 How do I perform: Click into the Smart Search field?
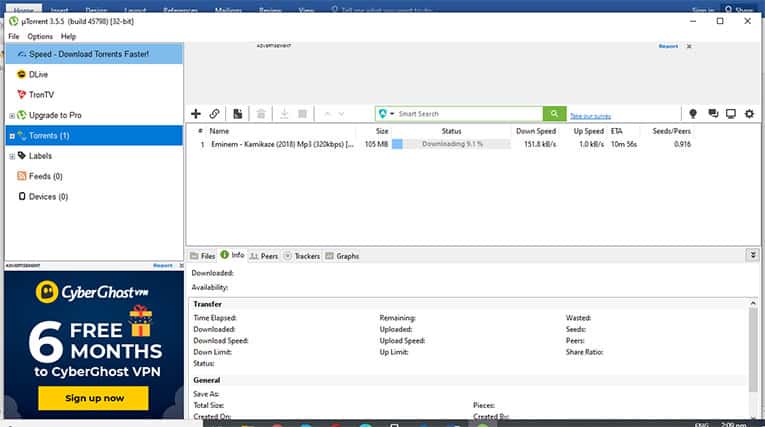[x=468, y=114]
